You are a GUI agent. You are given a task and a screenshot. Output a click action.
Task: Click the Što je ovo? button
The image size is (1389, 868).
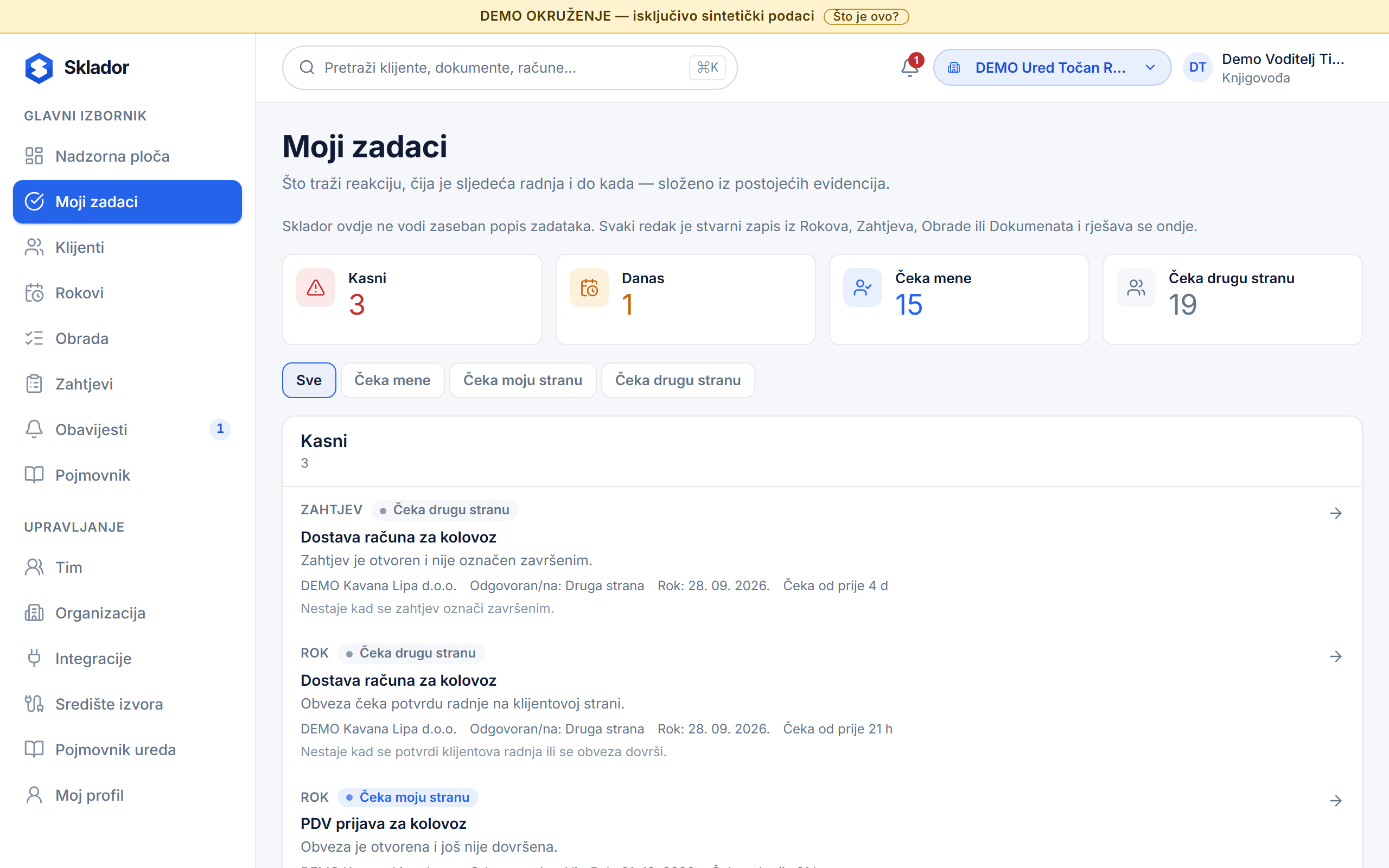tap(866, 16)
